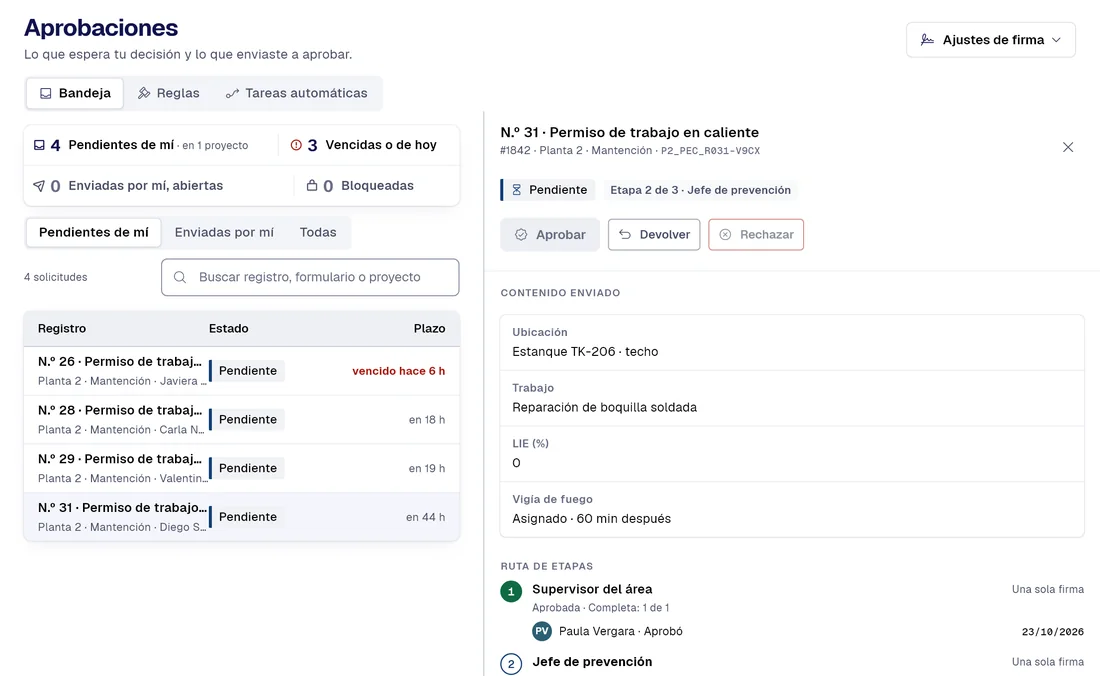Click the signature icon in Ajustes de firma

tap(927, 40)
